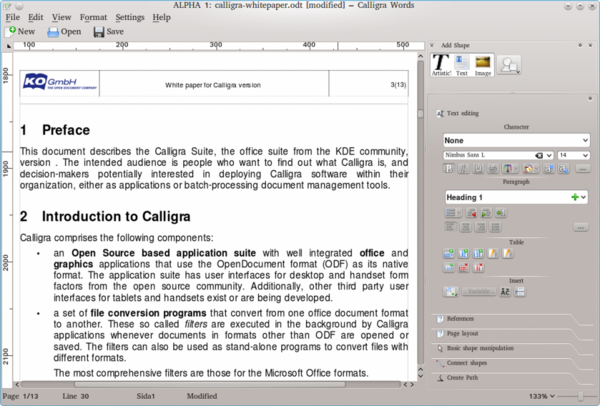
Task: Click the green plus new paragraph style icon
Action: tap(574, 197)
